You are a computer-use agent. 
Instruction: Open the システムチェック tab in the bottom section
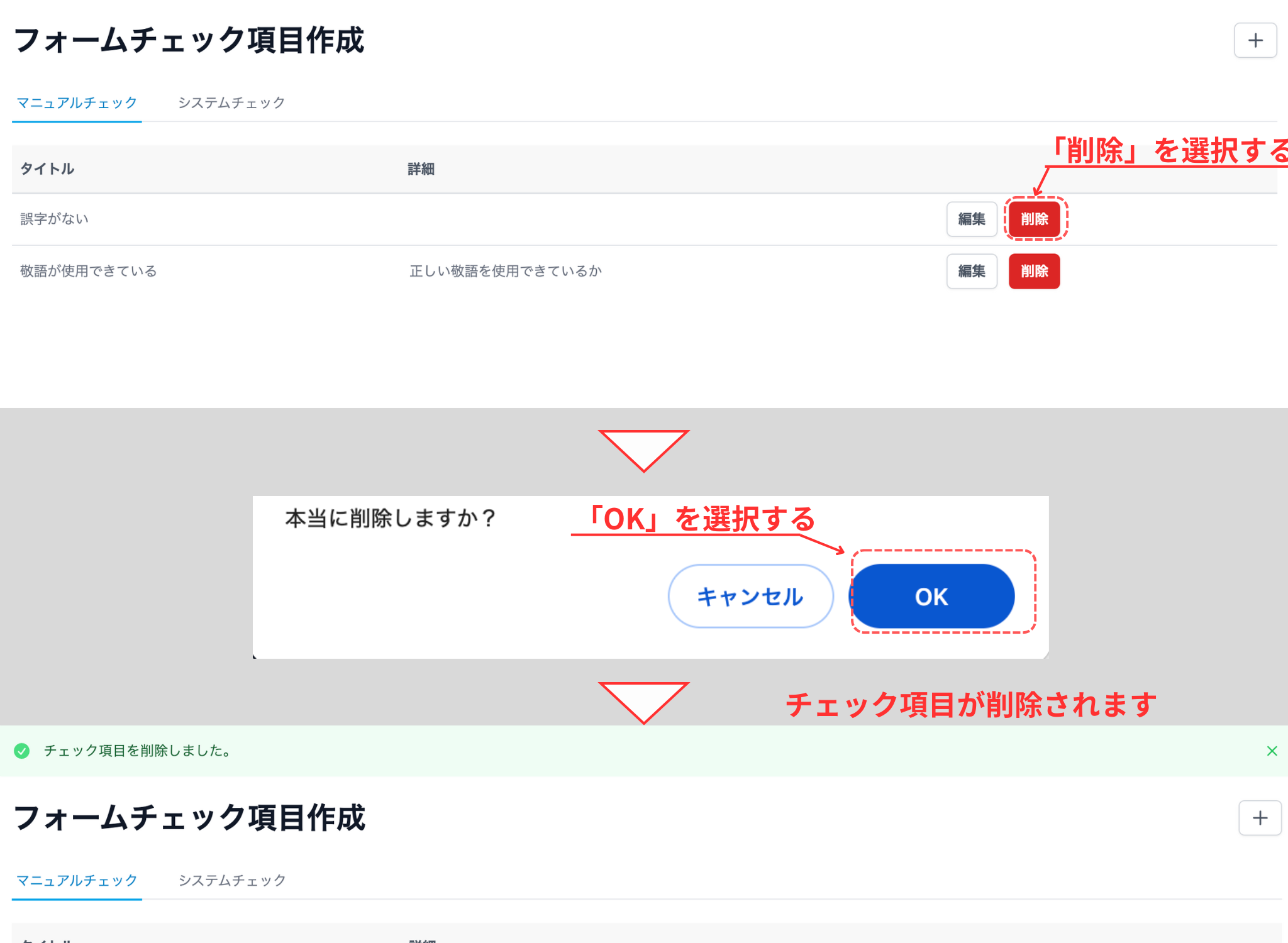(231, 880)
